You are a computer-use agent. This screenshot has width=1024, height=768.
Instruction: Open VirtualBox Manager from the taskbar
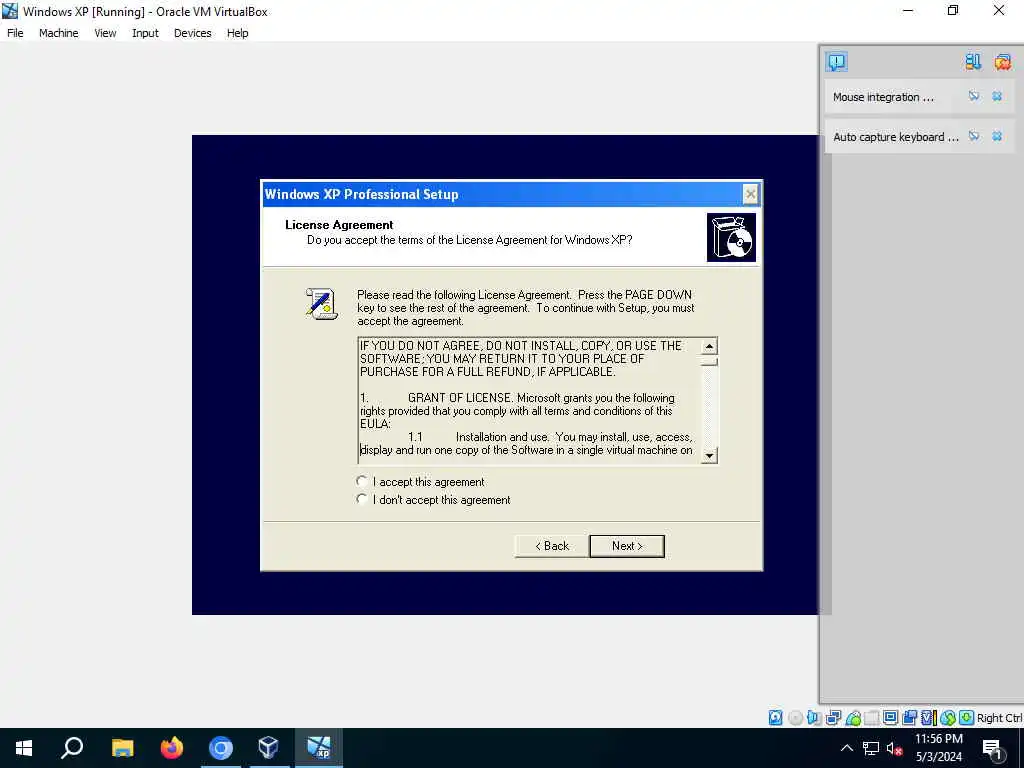pos(269,748)
